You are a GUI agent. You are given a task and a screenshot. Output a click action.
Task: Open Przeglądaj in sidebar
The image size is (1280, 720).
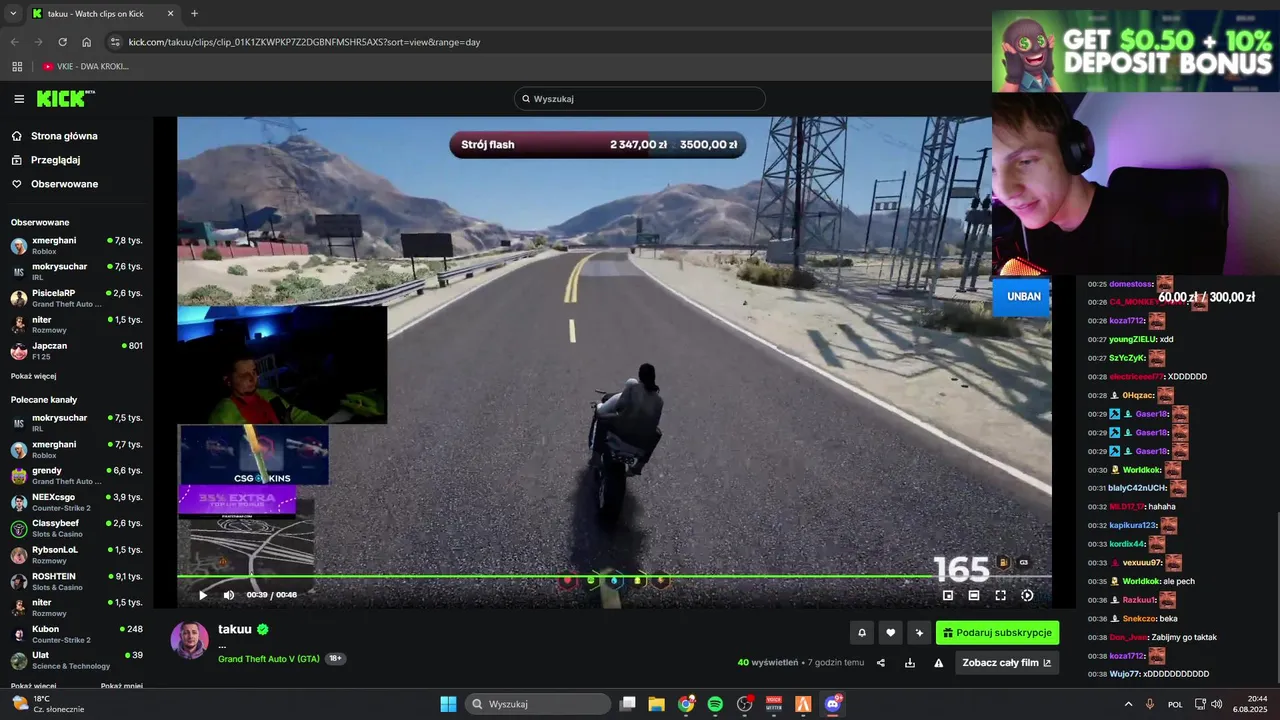[x=55, y=160]
